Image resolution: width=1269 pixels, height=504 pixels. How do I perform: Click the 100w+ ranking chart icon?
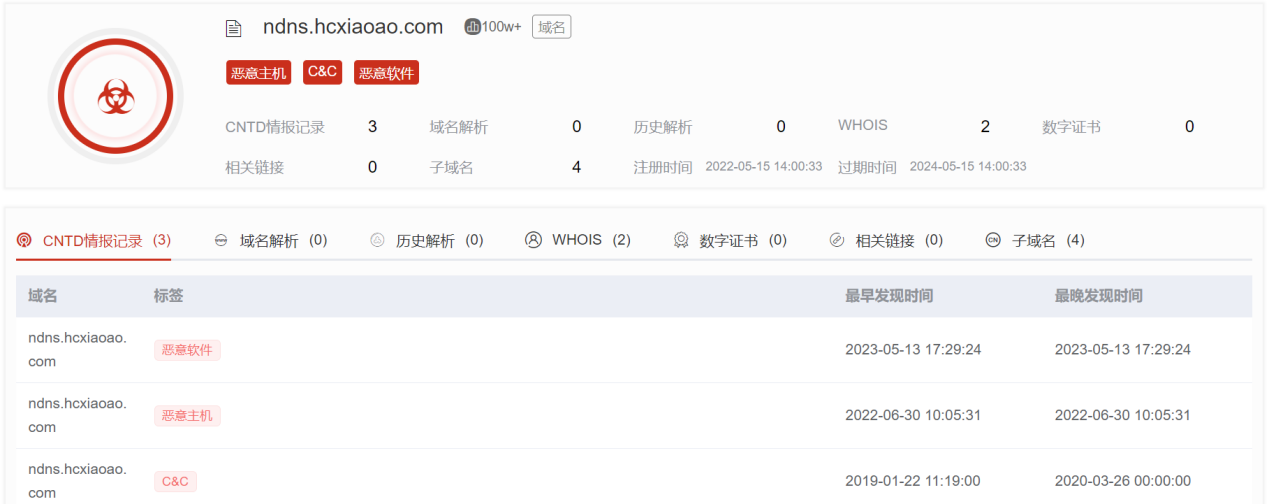tap(473, 27)
